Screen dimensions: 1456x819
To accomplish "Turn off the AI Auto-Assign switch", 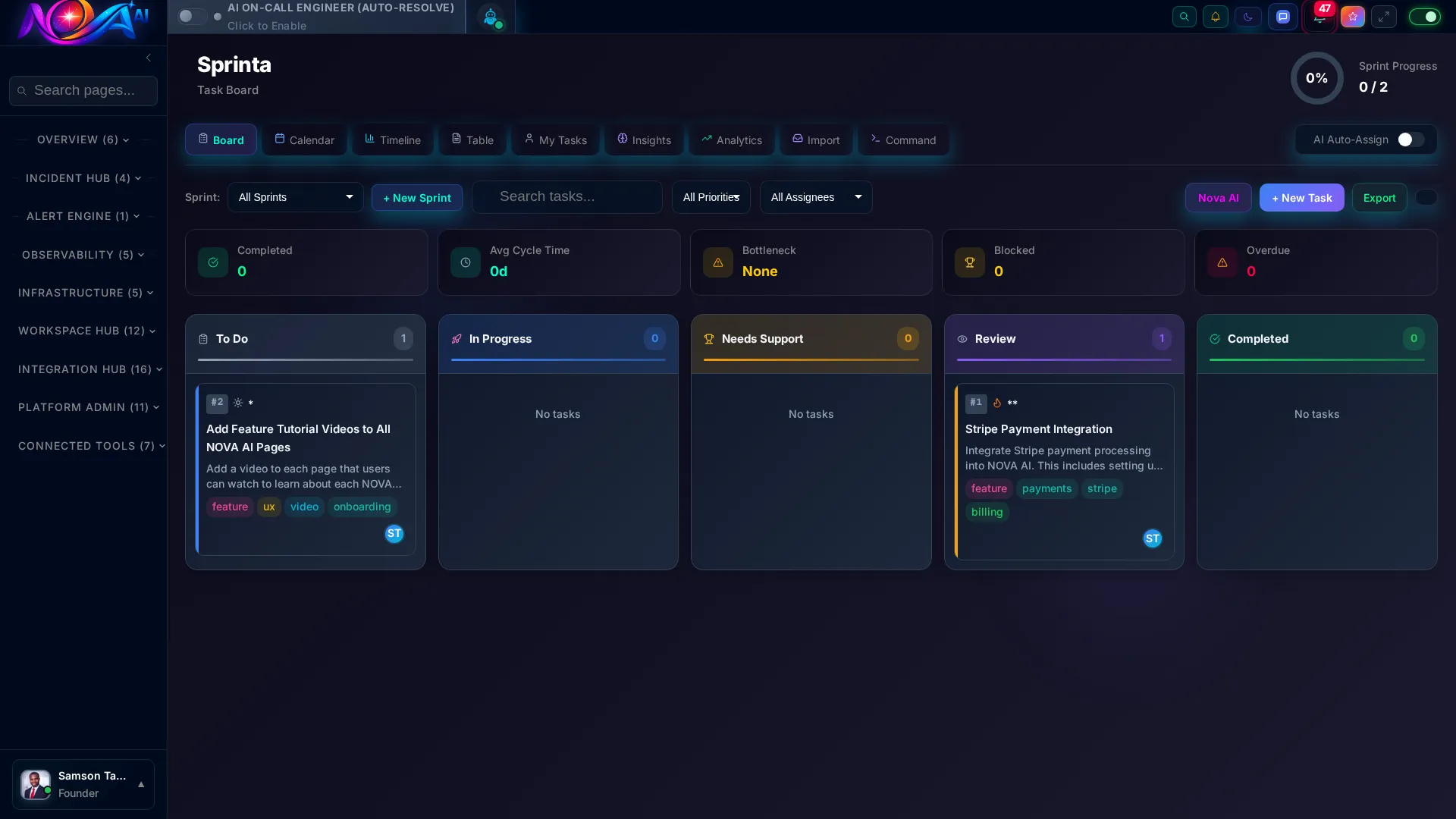I will pos(1407,140).
